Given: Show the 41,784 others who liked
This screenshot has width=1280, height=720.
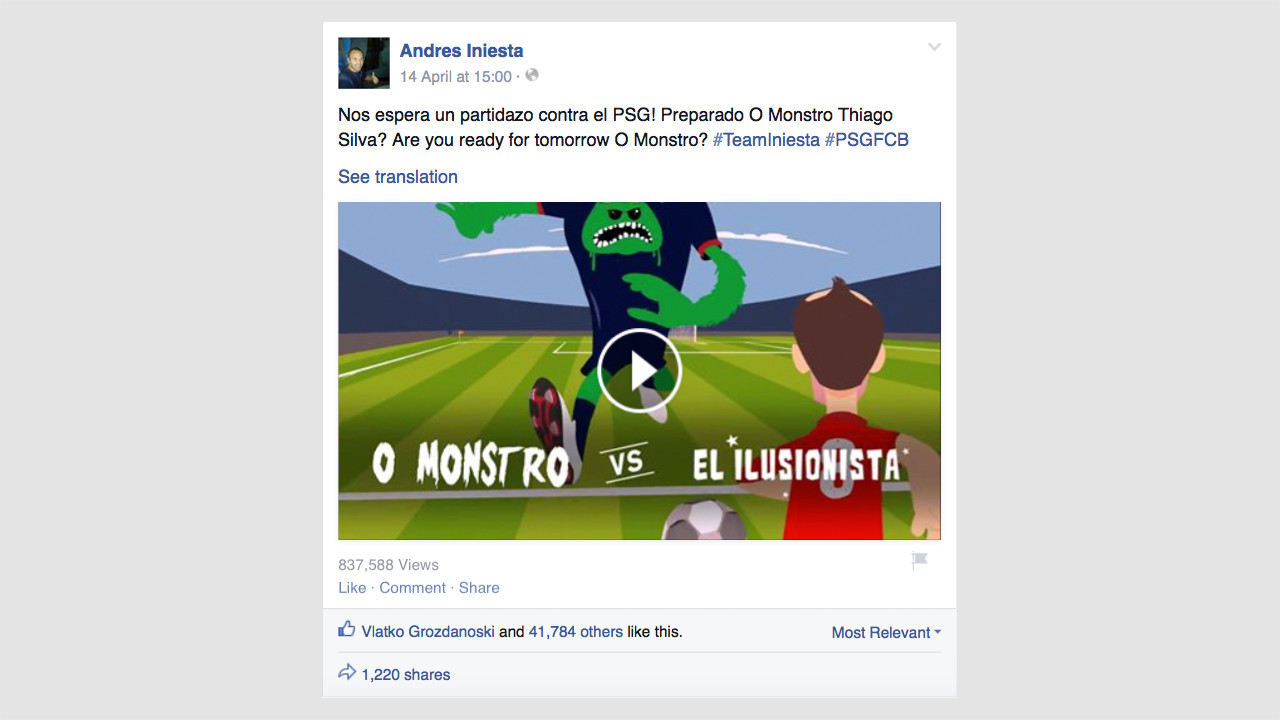Looking at the screenshot, I should 575,632.
